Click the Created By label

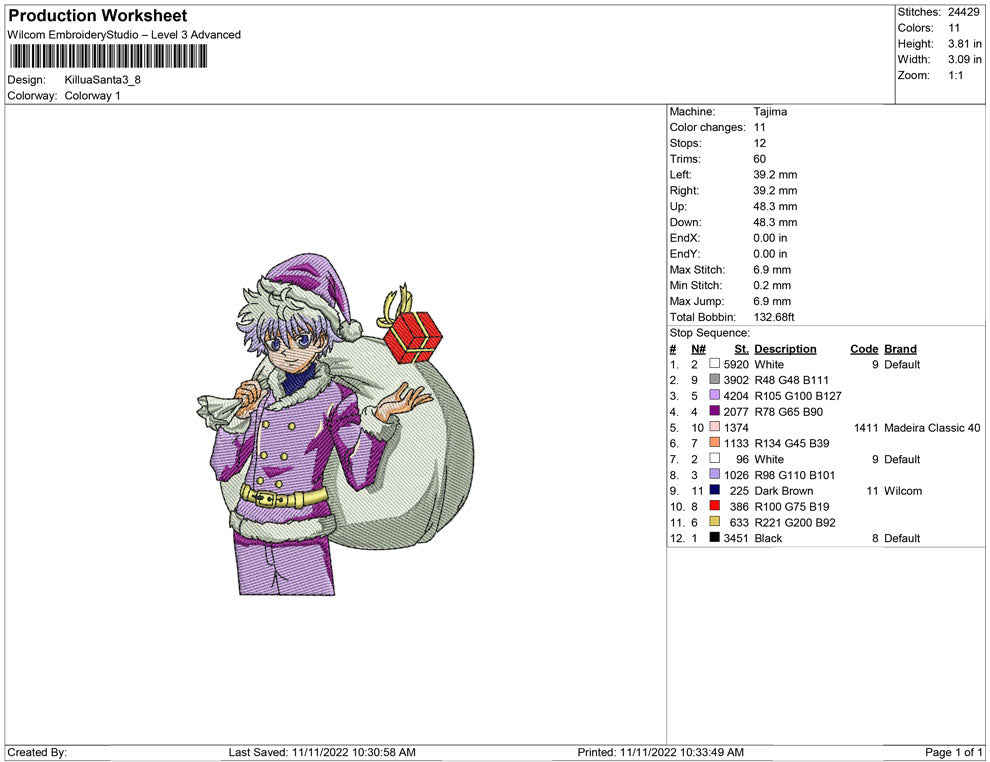[x=37, y=752]
